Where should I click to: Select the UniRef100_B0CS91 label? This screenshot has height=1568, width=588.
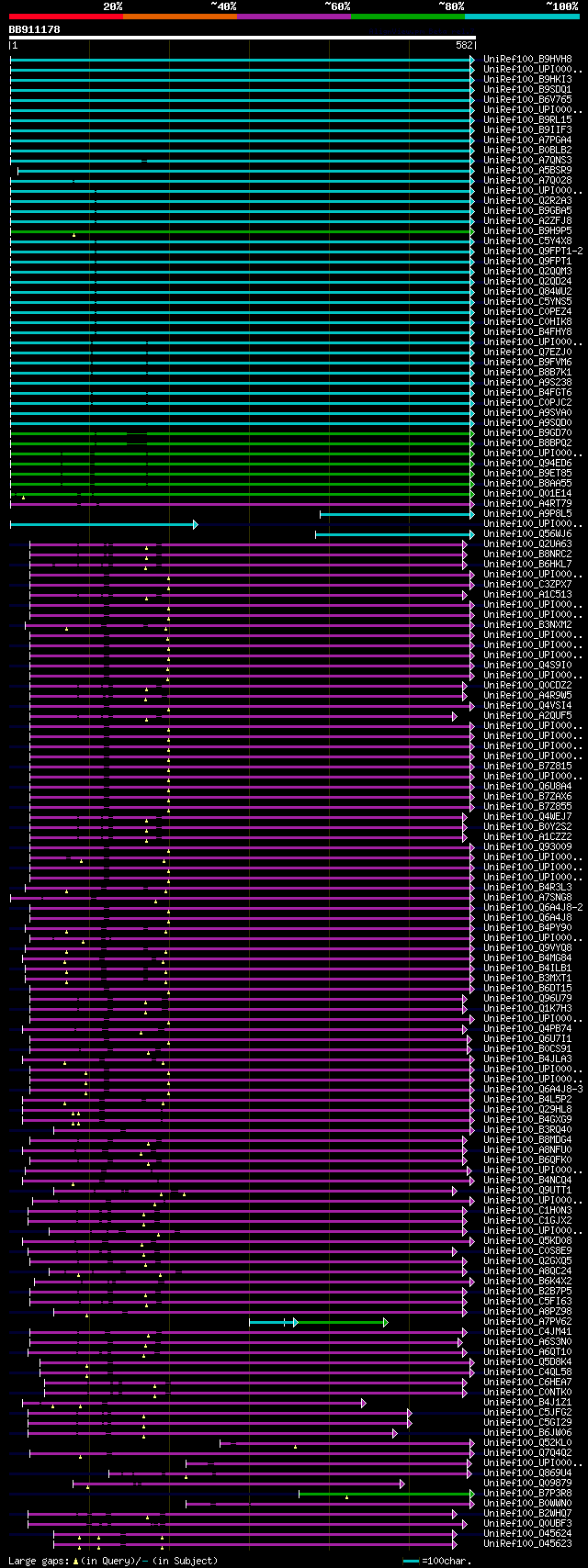tap(527, 1048)
